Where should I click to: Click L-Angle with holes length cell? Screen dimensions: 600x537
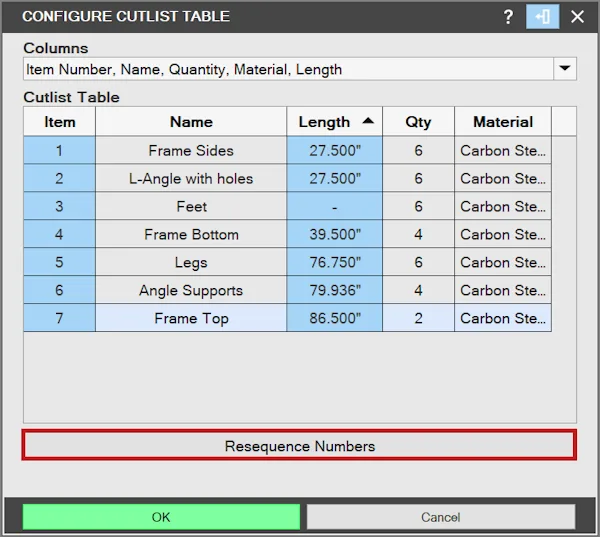pyautogui.click(x=334, y=178)
